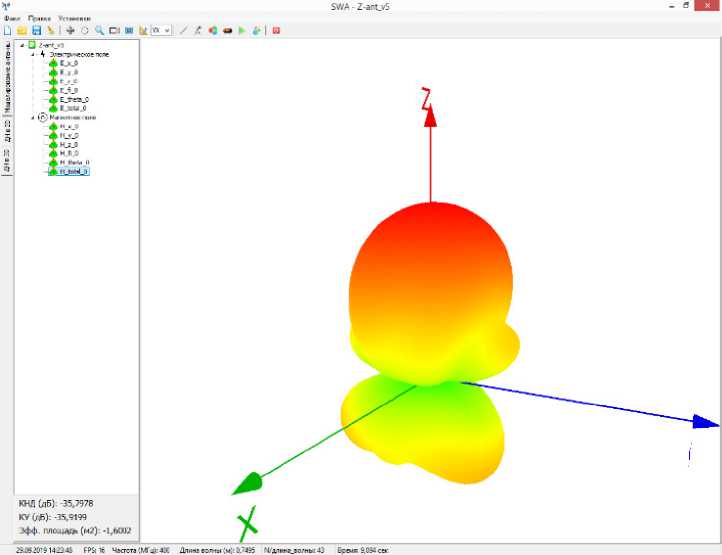Viewport: 722px width, 555px height.
Task: Click the New file toolbar icon
Action: [8, 30]
